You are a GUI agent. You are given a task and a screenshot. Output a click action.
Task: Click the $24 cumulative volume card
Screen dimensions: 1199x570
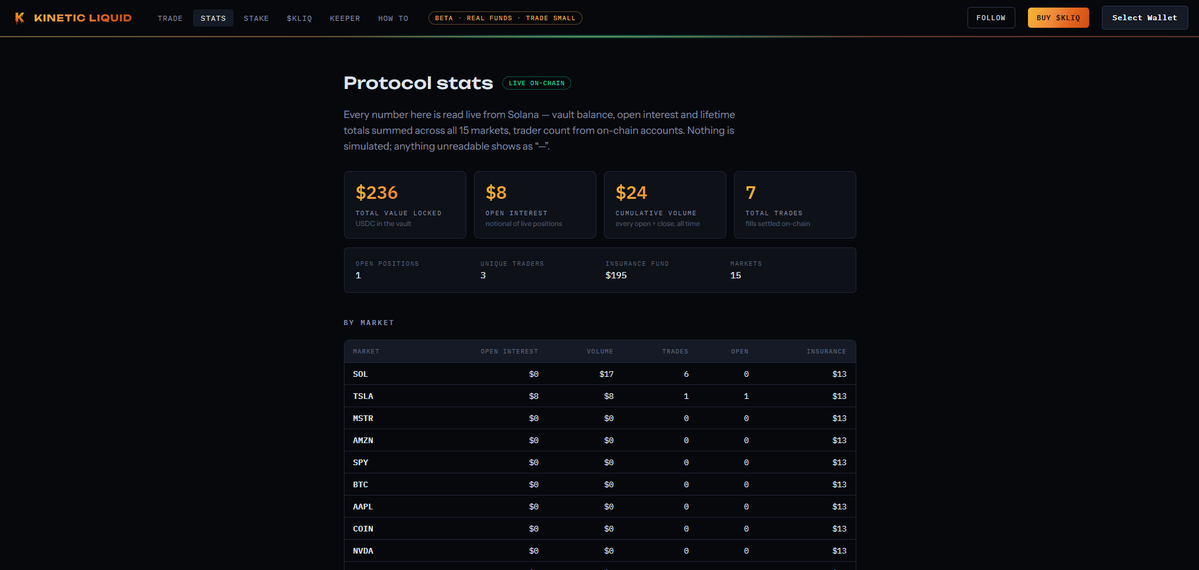tap(665, 205)
